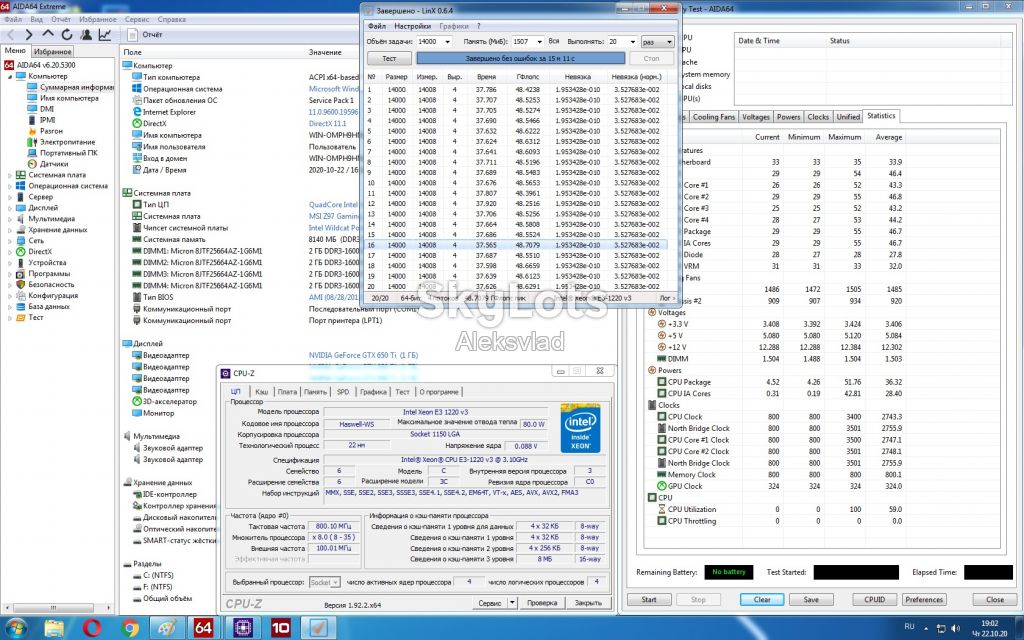Viewport: 1024px width, 640px height.
Task: Launch Opera browser from the taskbar
Action: [92, 628]
